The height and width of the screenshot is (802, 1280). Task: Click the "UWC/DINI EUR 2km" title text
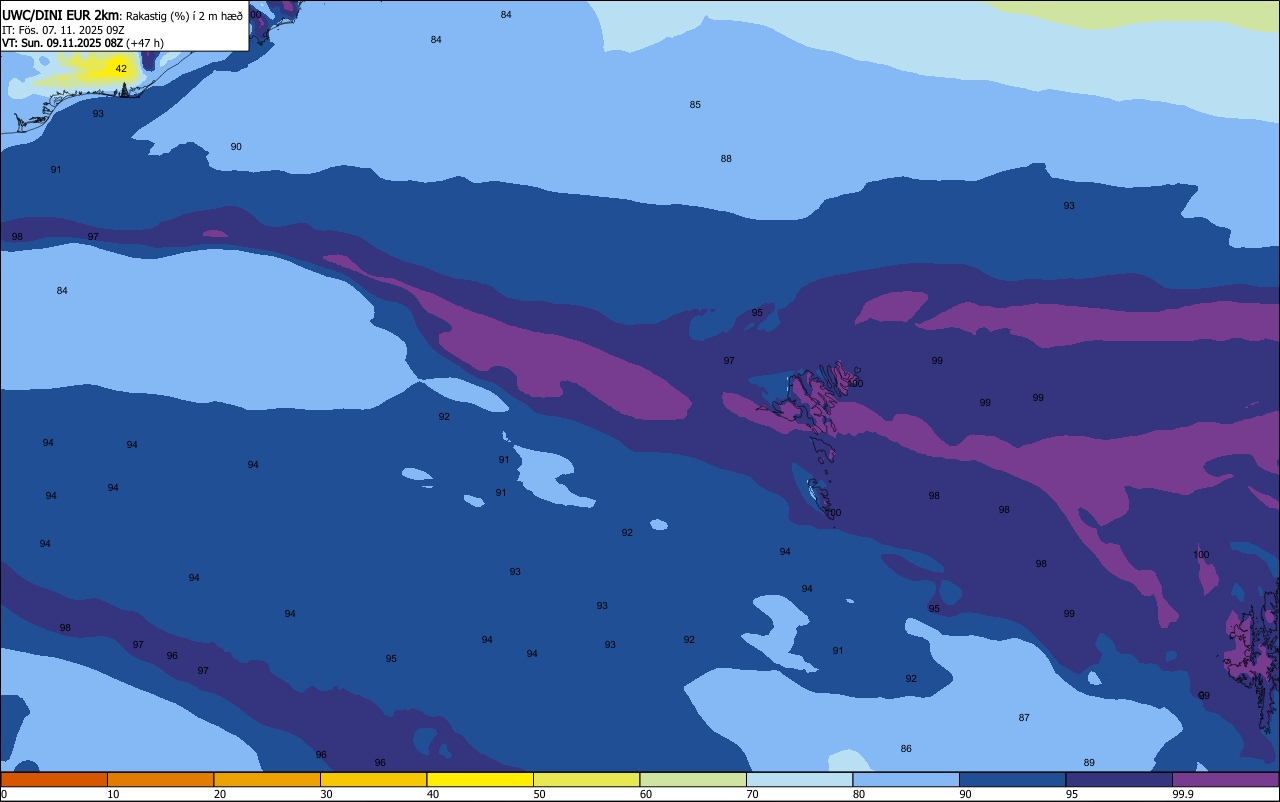point(61,15)
